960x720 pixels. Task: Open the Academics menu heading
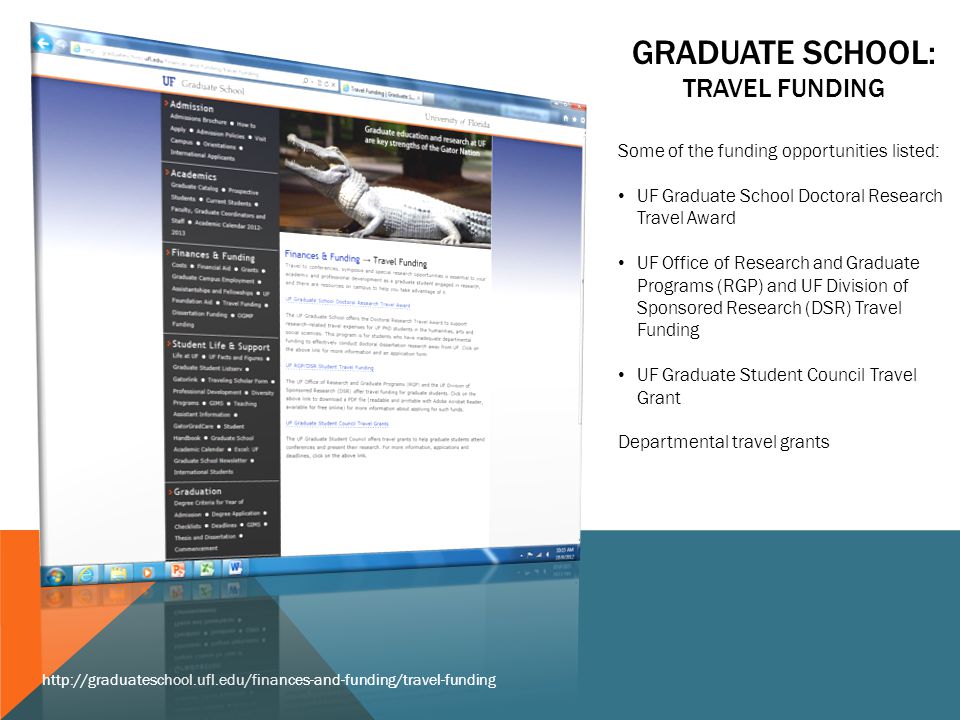point(193,174)
